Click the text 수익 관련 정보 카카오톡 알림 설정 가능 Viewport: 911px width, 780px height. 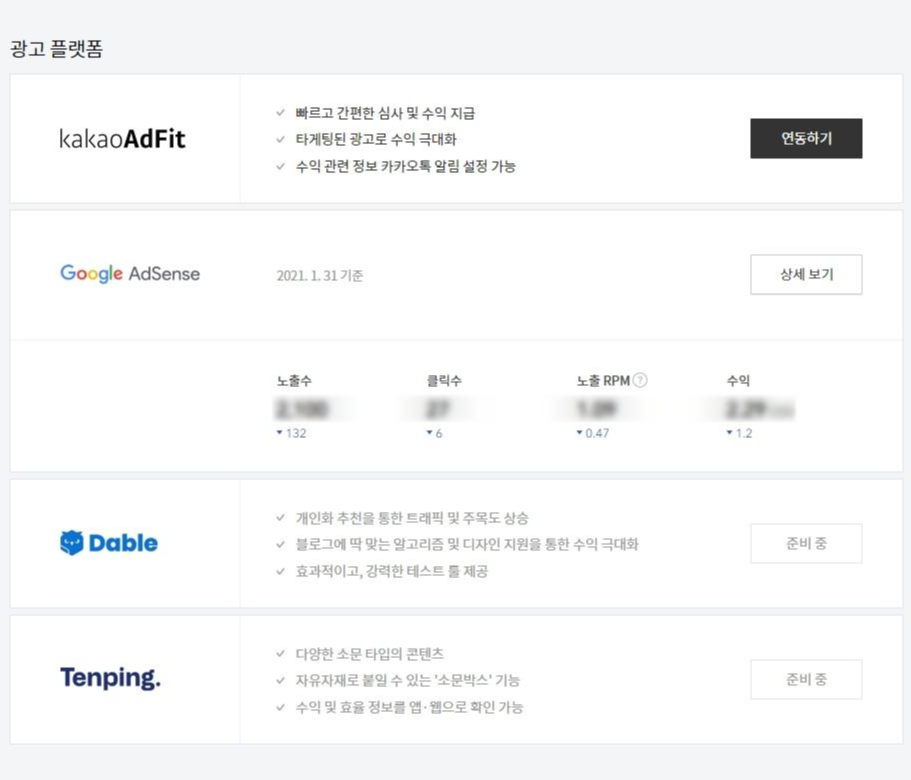click(406, 166)
